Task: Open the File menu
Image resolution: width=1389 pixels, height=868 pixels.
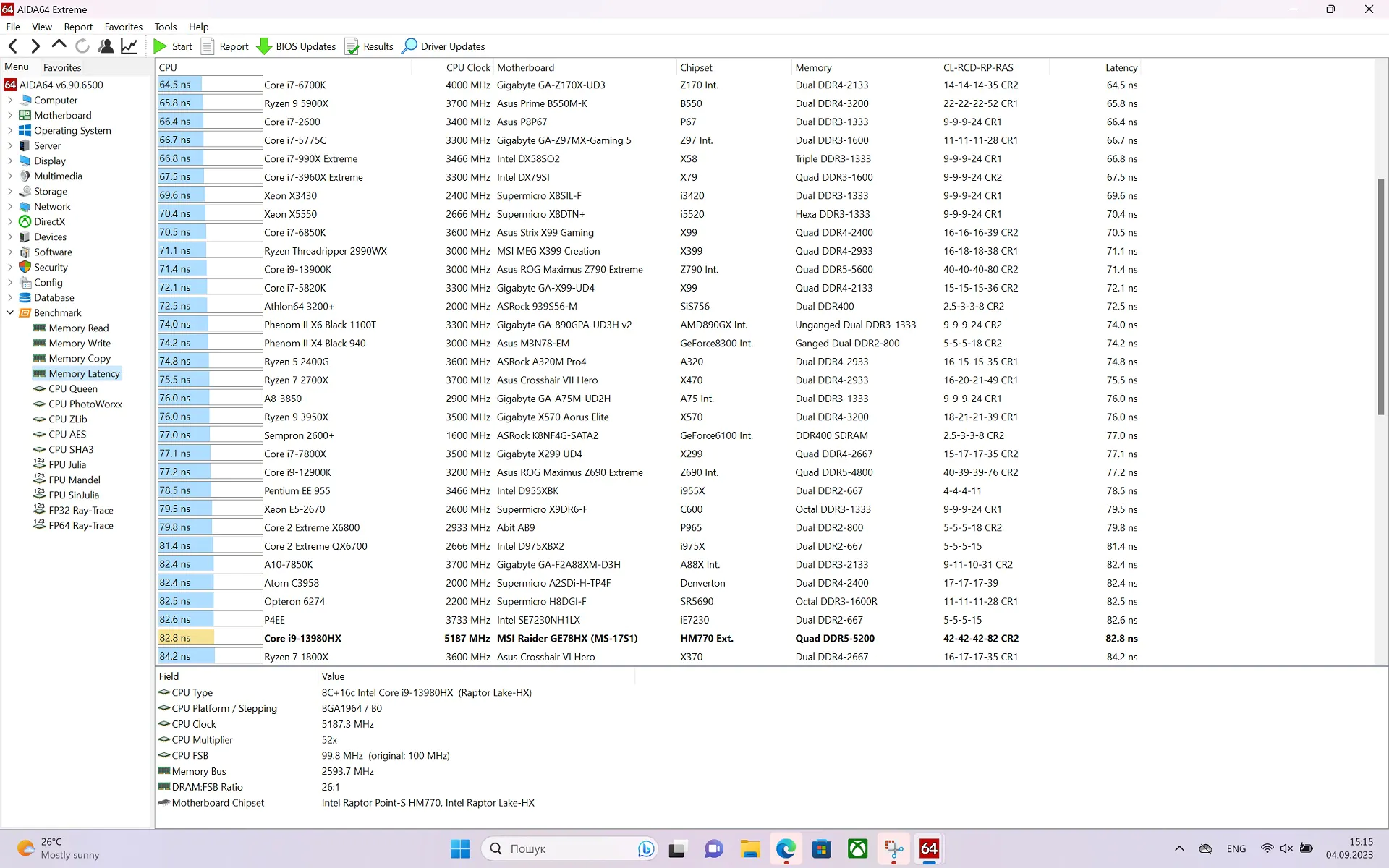Action: pyautogui.click(x=13, y=27)
